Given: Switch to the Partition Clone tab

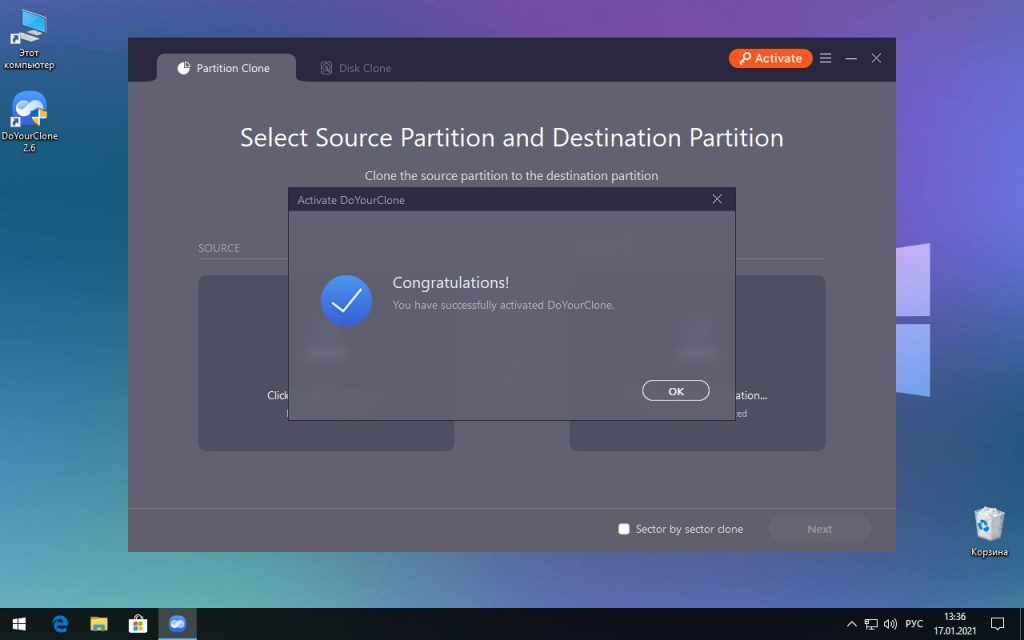Looking at the screenshot, I should point(226,68).
